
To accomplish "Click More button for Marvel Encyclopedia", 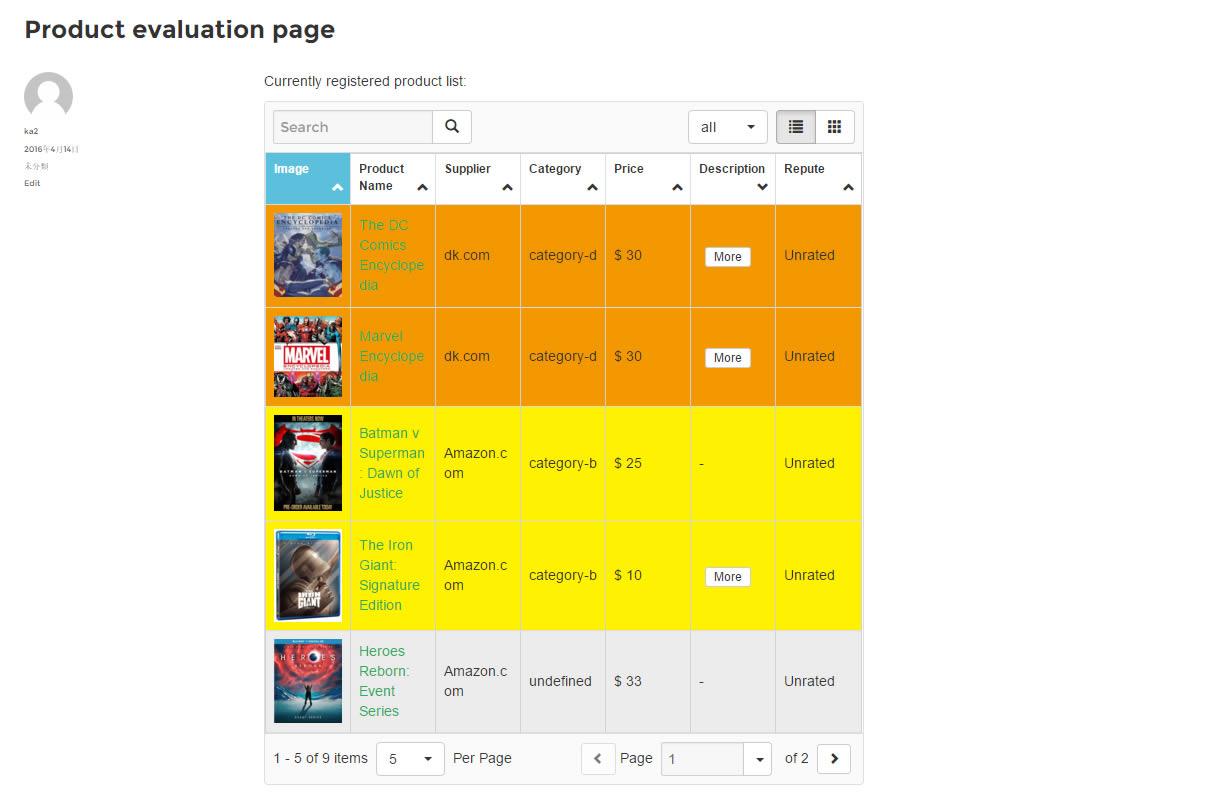I will 728,357.
